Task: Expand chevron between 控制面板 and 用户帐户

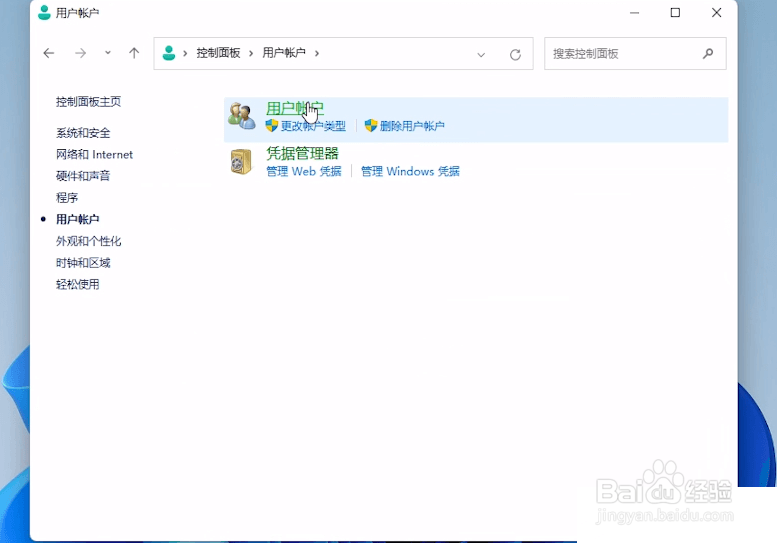Action: 251,53
